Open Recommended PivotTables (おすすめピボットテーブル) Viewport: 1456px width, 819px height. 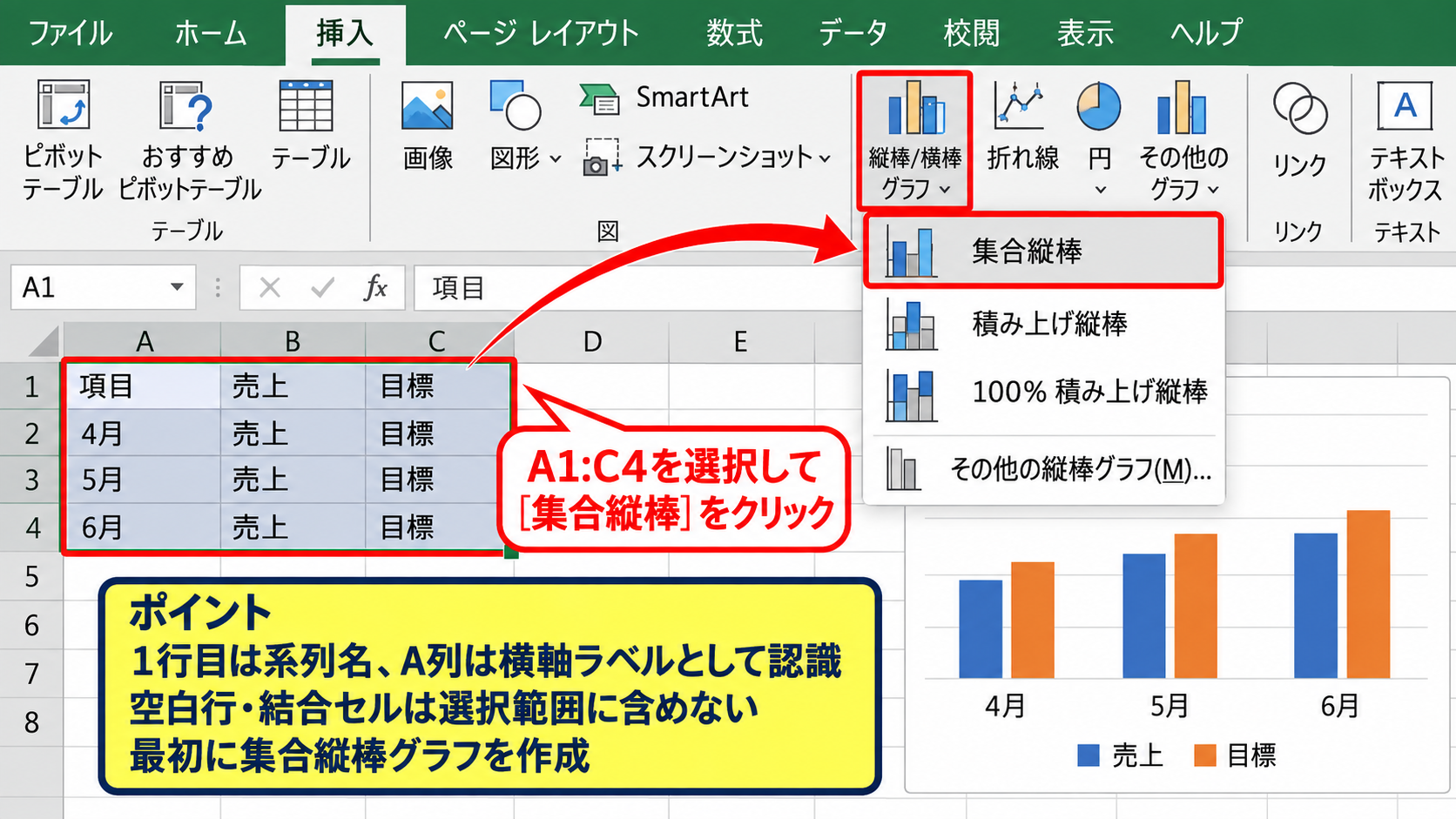[x=189, y=139]
